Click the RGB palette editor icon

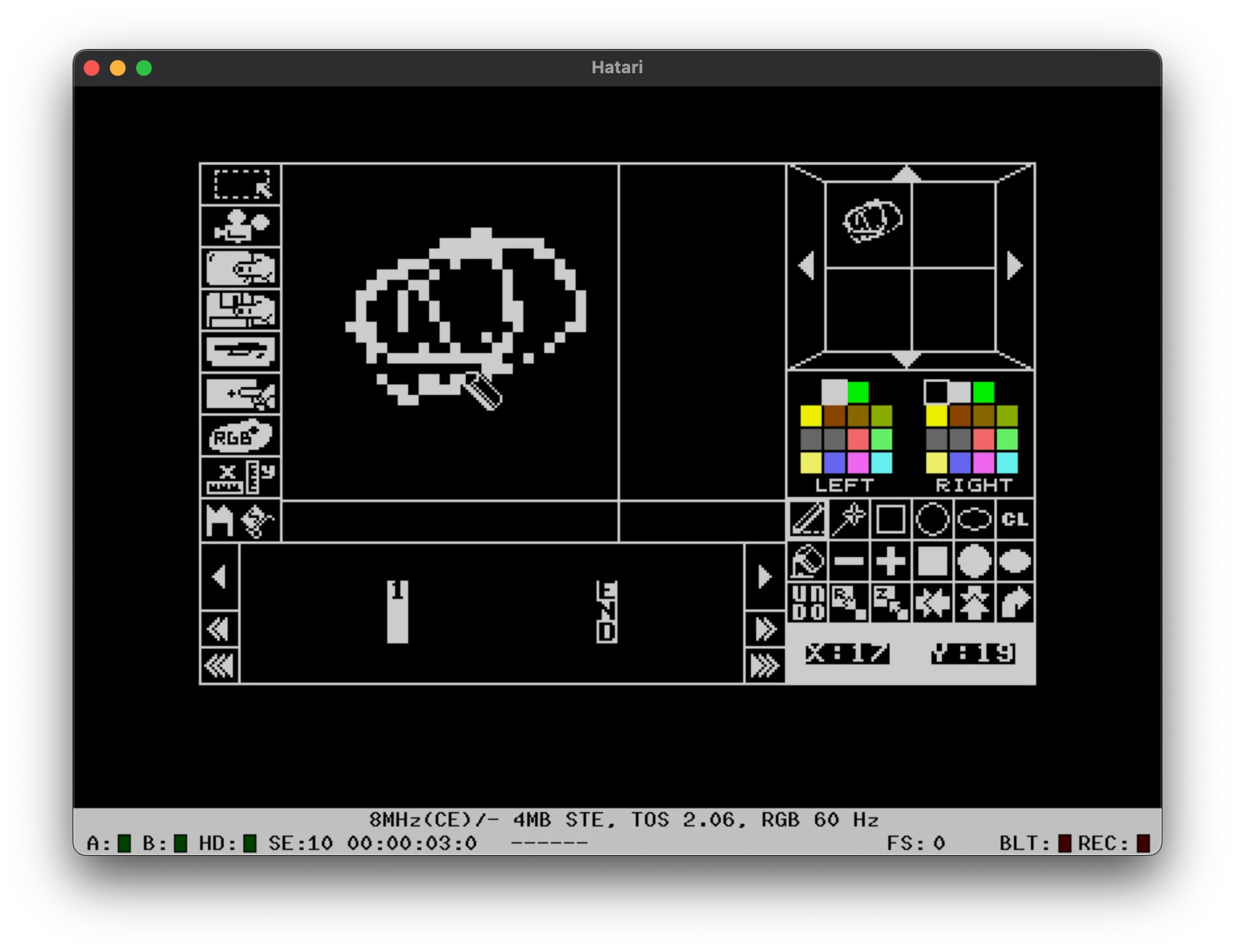241,436
